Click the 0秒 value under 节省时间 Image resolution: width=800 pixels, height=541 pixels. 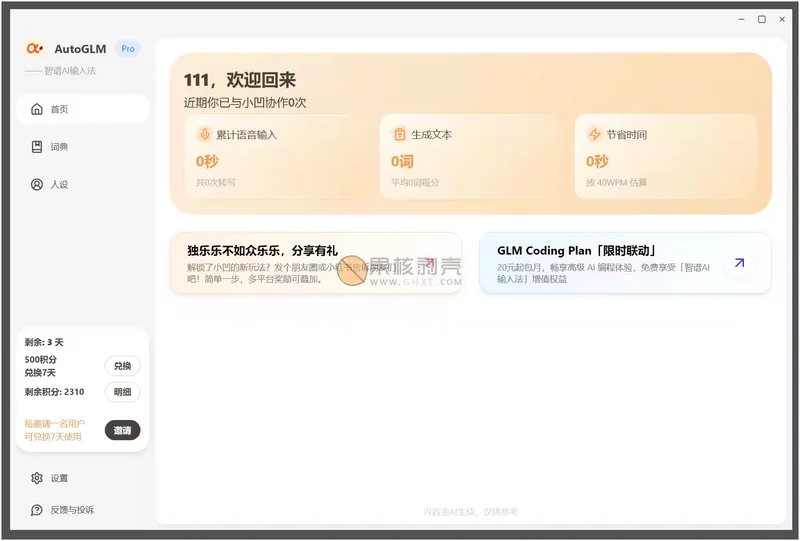[x=597, y=161]
